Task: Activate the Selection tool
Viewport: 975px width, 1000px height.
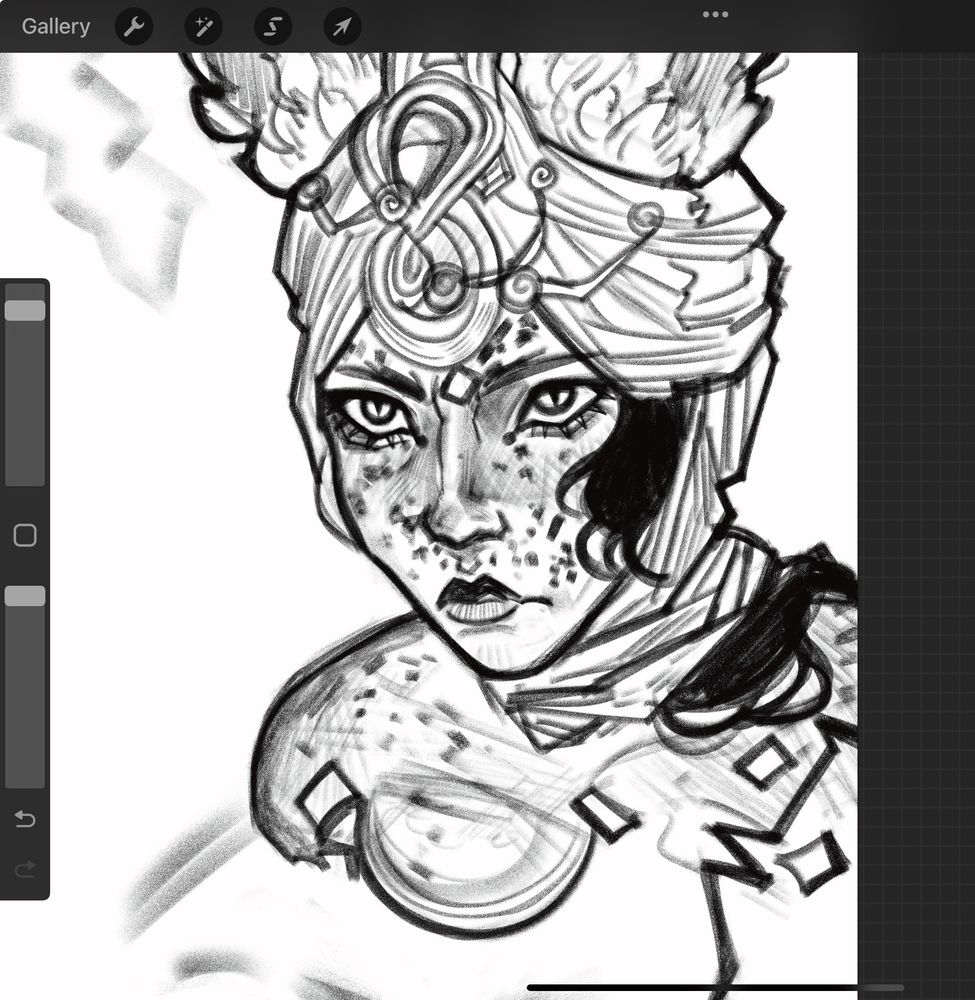Action: pyautogui.click(x=273, y=27)
